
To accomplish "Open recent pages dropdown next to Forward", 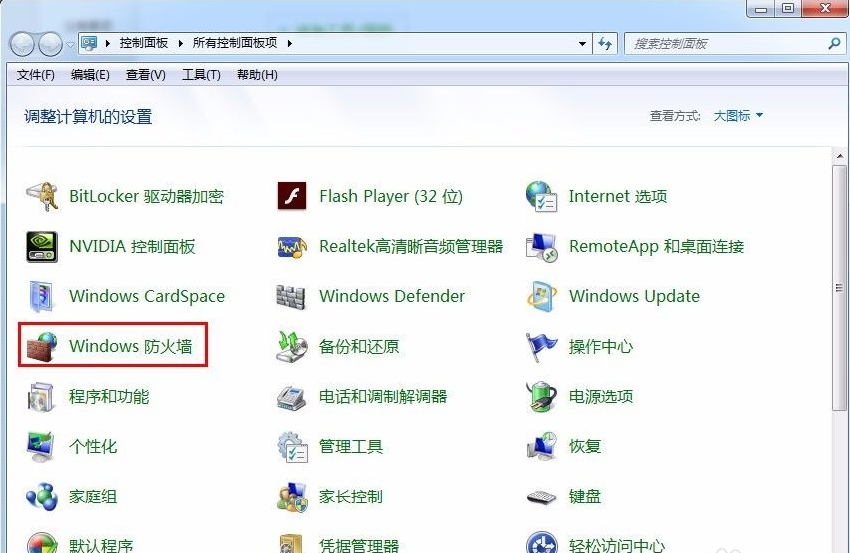I will [70, 44].
